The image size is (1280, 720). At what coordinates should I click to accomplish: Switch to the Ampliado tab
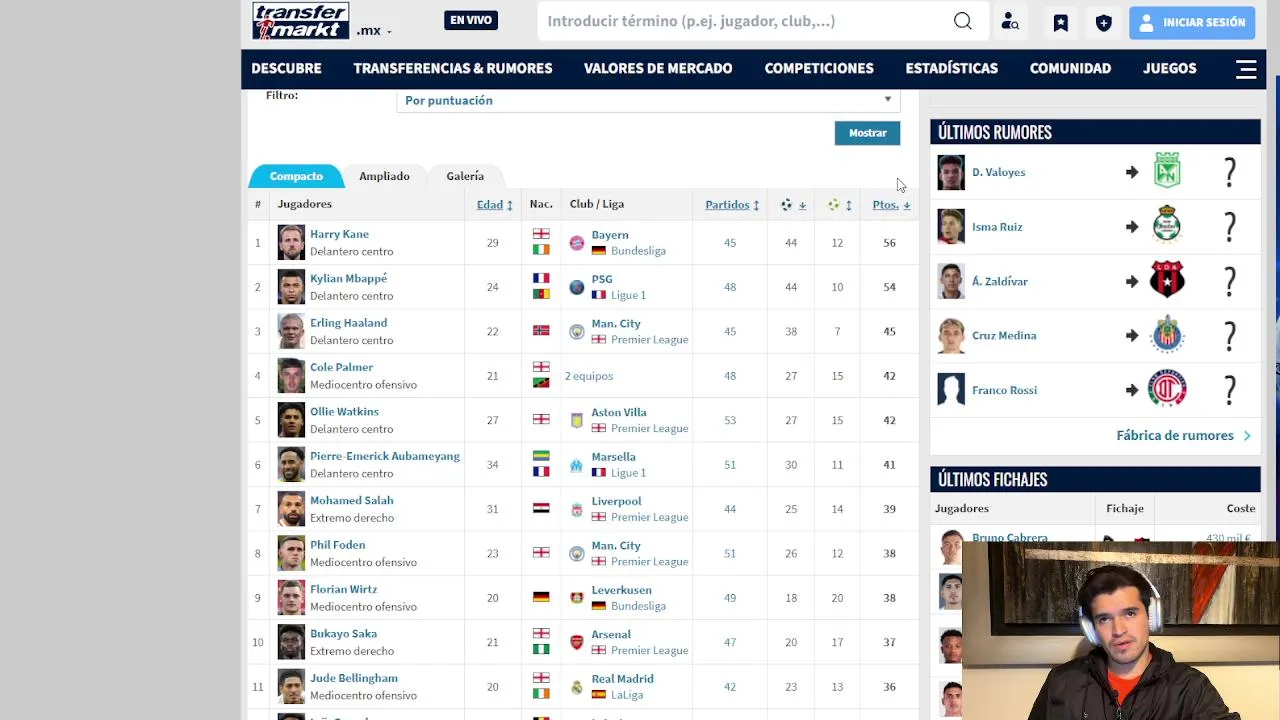click(384, 176)
